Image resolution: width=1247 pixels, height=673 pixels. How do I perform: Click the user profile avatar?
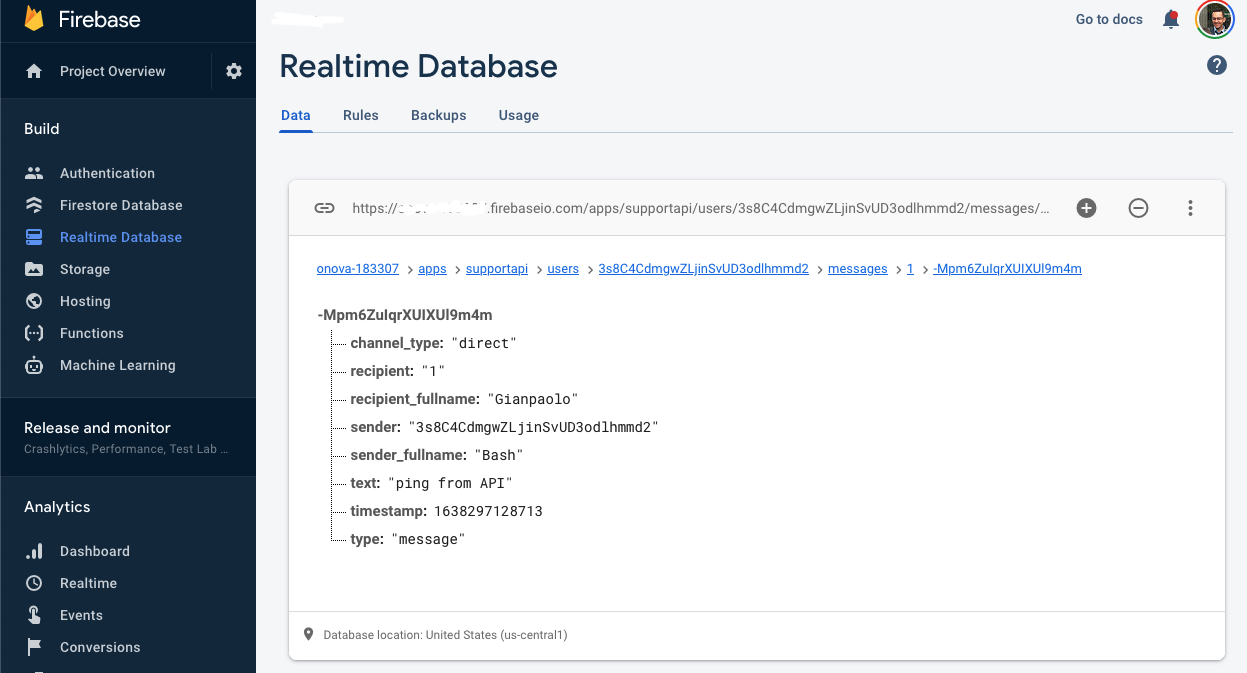tap(1215, 20)
